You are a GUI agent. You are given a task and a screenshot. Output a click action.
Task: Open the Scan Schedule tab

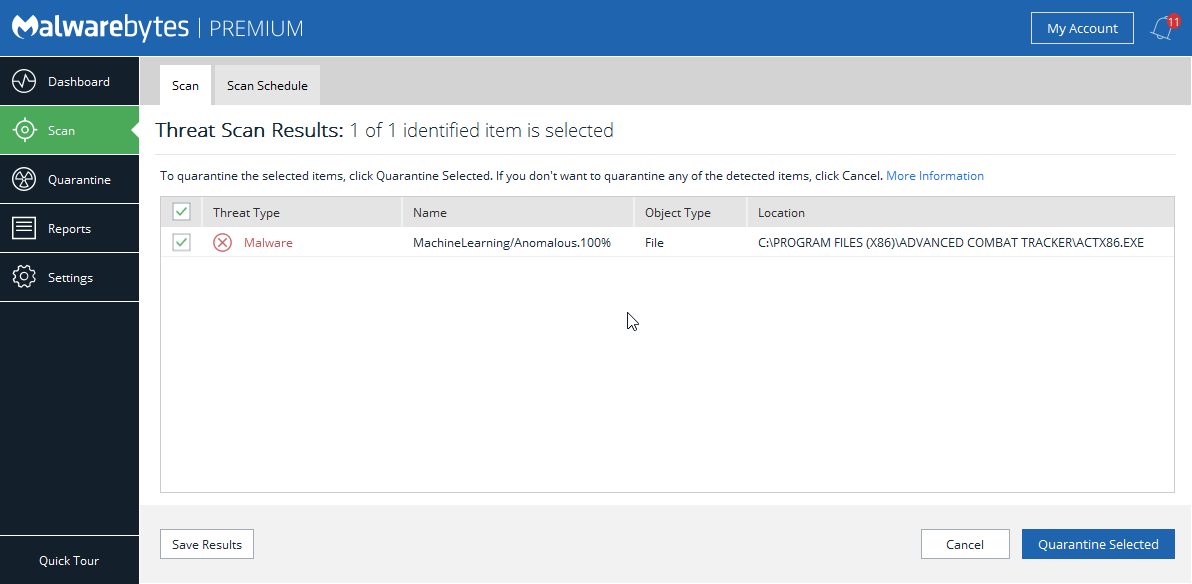click(268, 85)
